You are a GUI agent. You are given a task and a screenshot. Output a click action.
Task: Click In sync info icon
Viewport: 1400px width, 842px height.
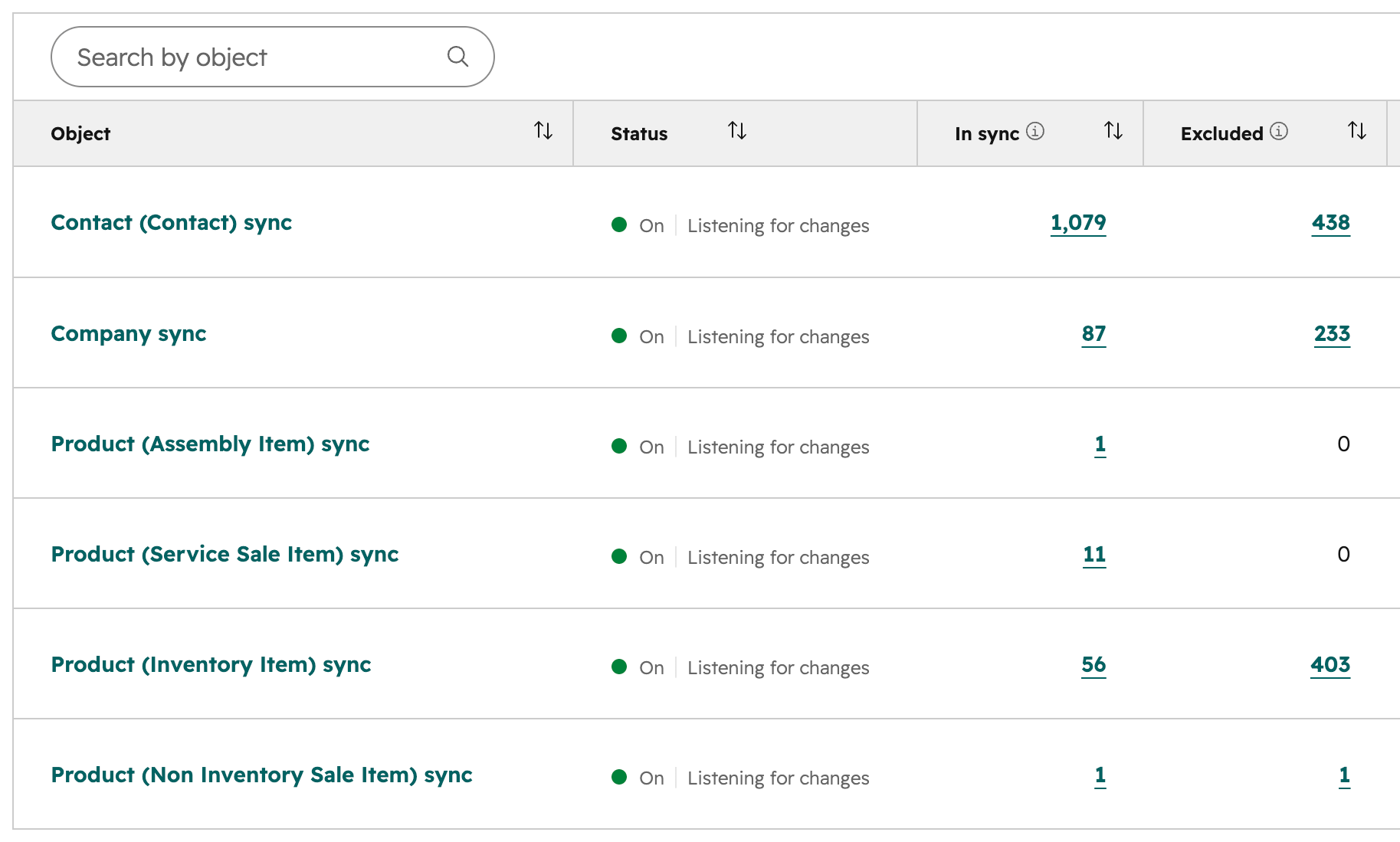1035,131
